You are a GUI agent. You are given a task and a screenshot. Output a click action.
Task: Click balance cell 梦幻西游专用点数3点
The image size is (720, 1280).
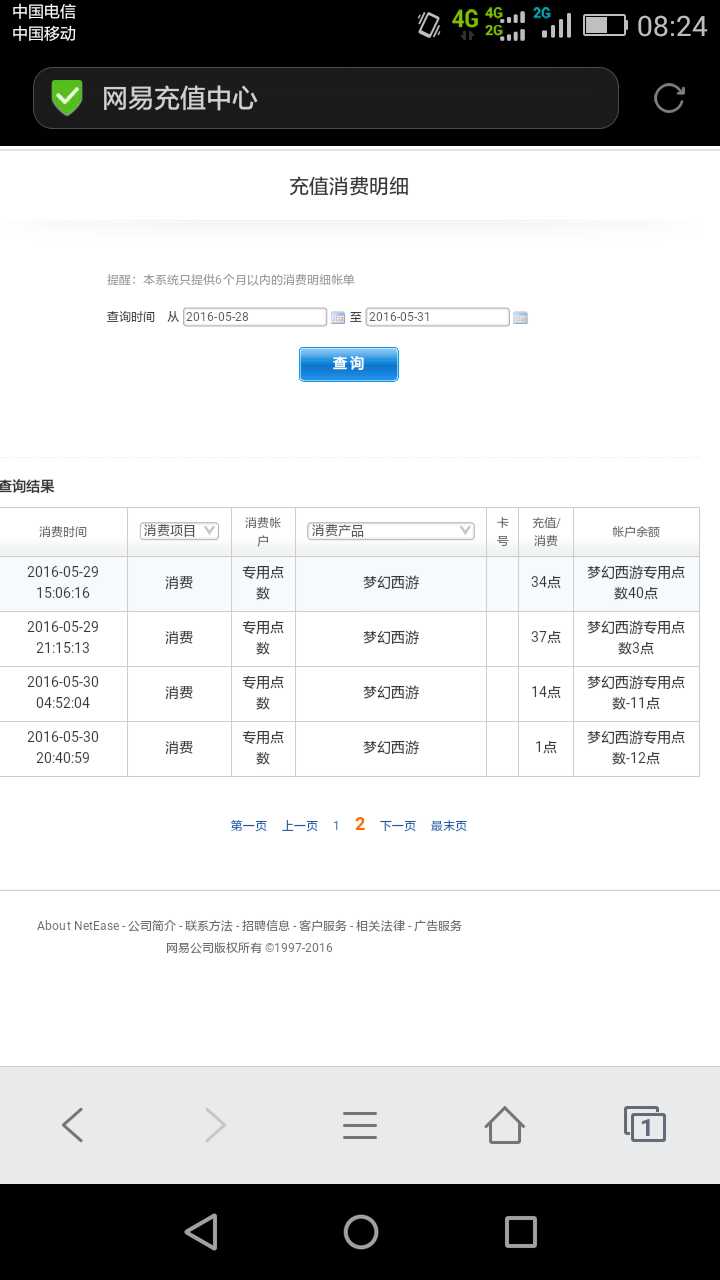tap(636, 638)
